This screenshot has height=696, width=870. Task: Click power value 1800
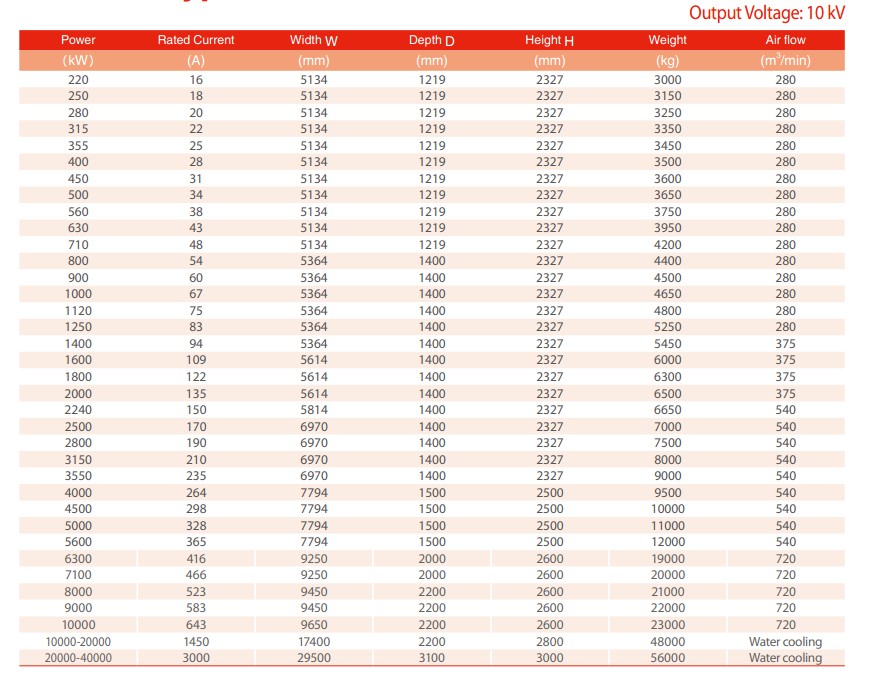[x=78, y=377]
